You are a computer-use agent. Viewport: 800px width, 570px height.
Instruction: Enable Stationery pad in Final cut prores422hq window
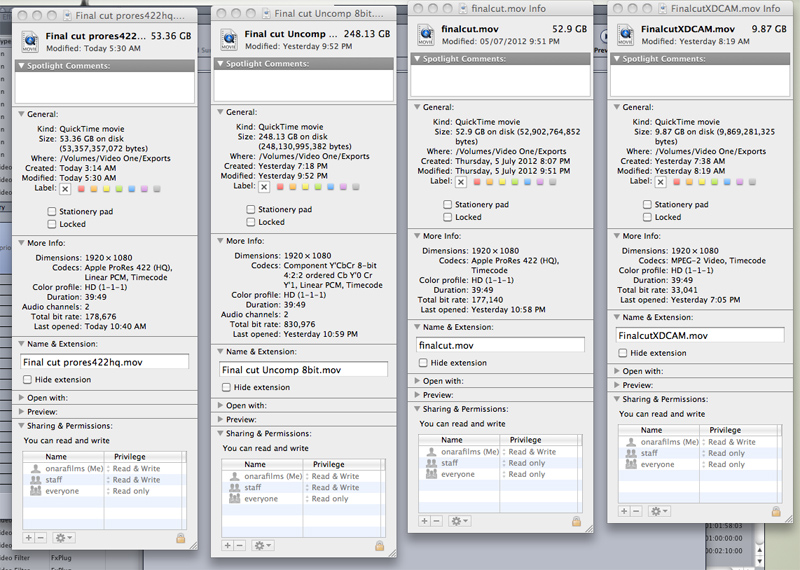pyautogui.click(x=51, y=211)
